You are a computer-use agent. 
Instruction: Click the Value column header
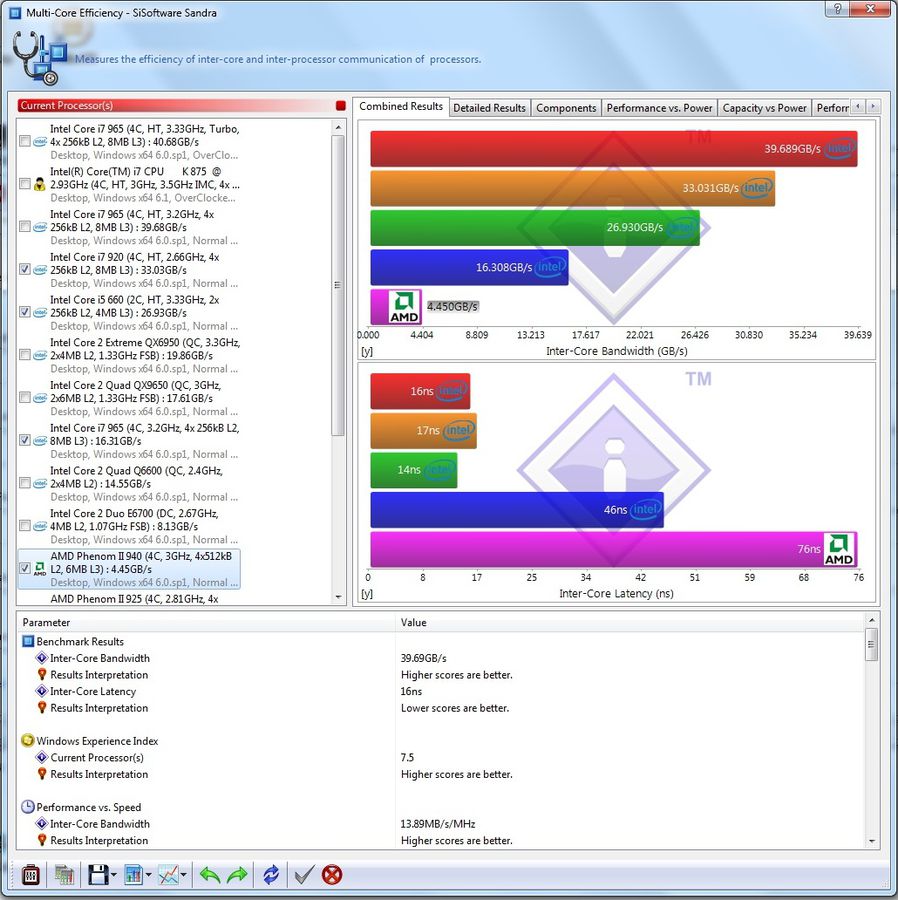[630, 622]
